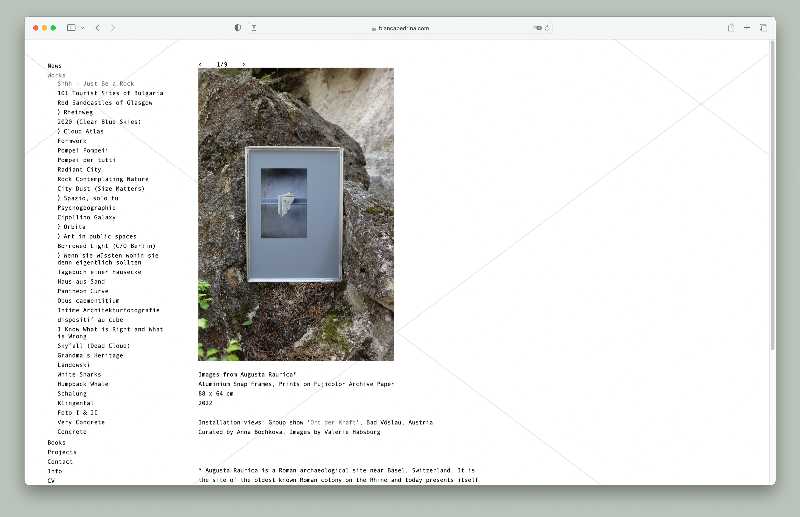This screenshot has height=517, width=800.
Task: Show the tab overview icon
Action: coord(764,28)
